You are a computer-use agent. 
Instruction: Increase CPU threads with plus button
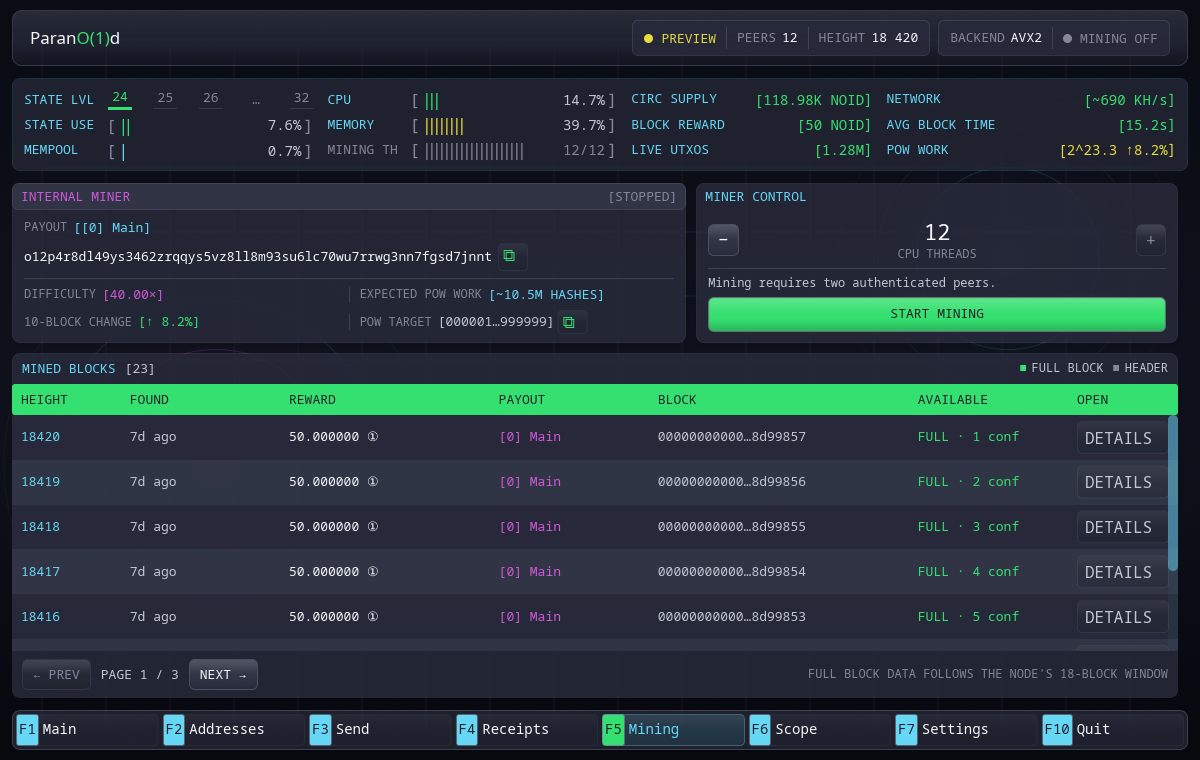(x=1151, y=240)
